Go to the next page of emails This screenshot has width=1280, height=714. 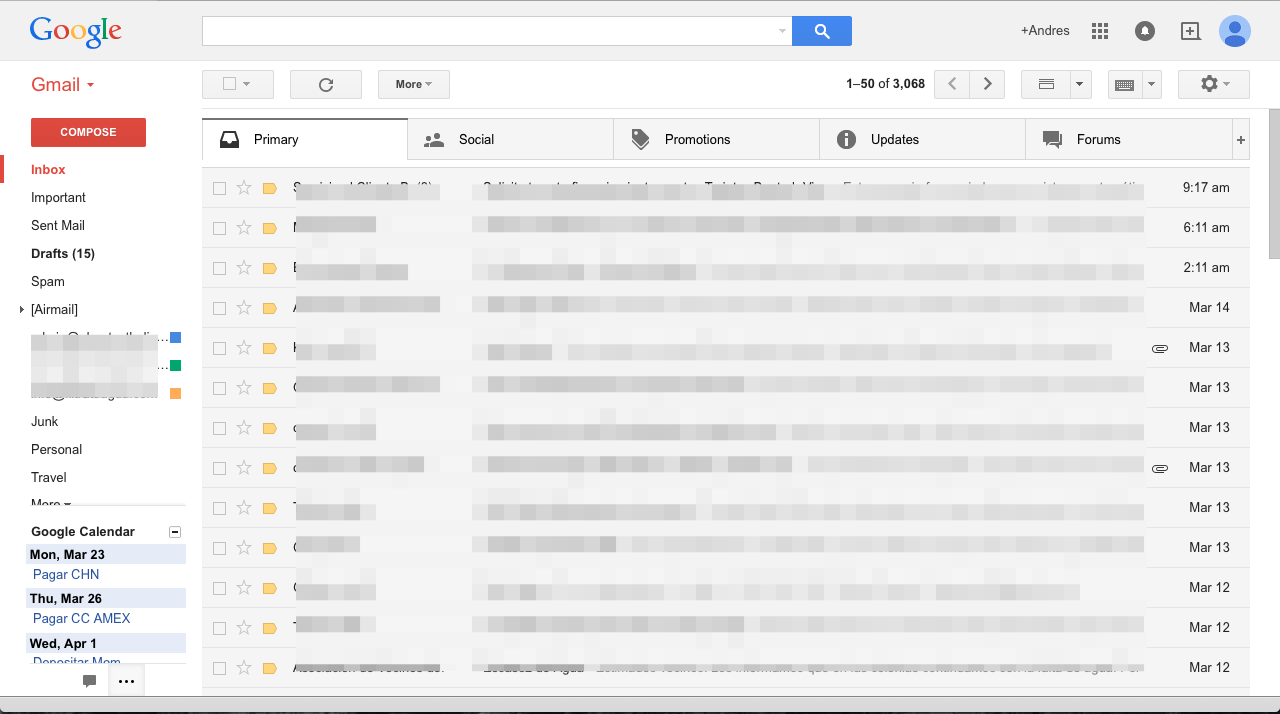click(987, 85)
